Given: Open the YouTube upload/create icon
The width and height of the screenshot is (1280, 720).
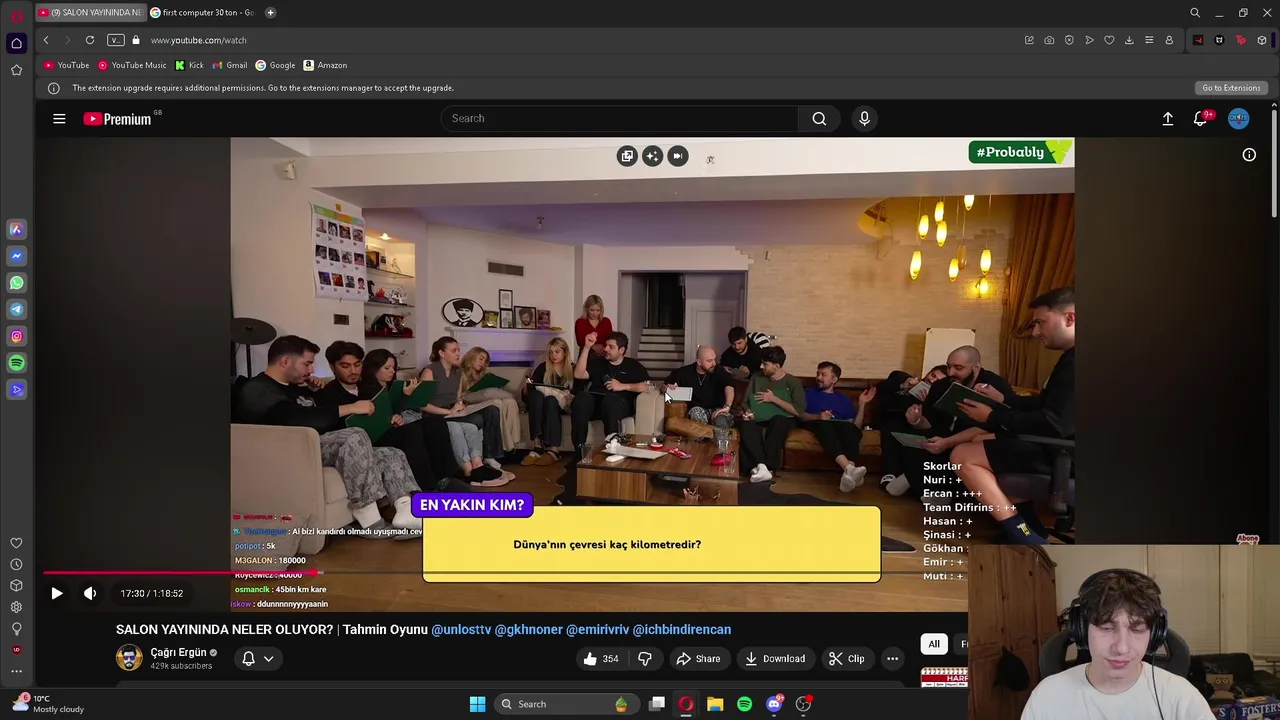Looking at the screenshot, I should (1167, 118).
